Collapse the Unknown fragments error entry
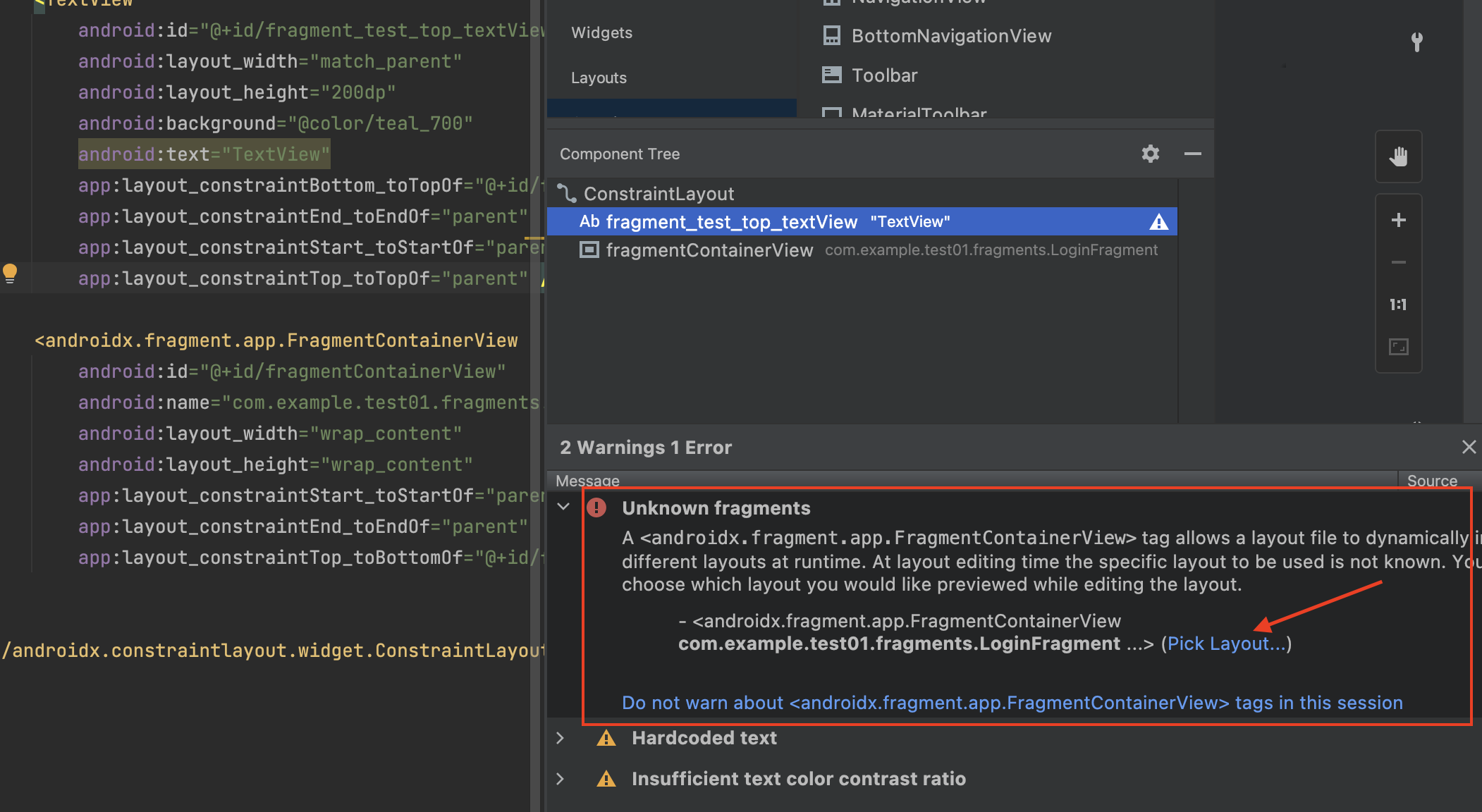 563,506
